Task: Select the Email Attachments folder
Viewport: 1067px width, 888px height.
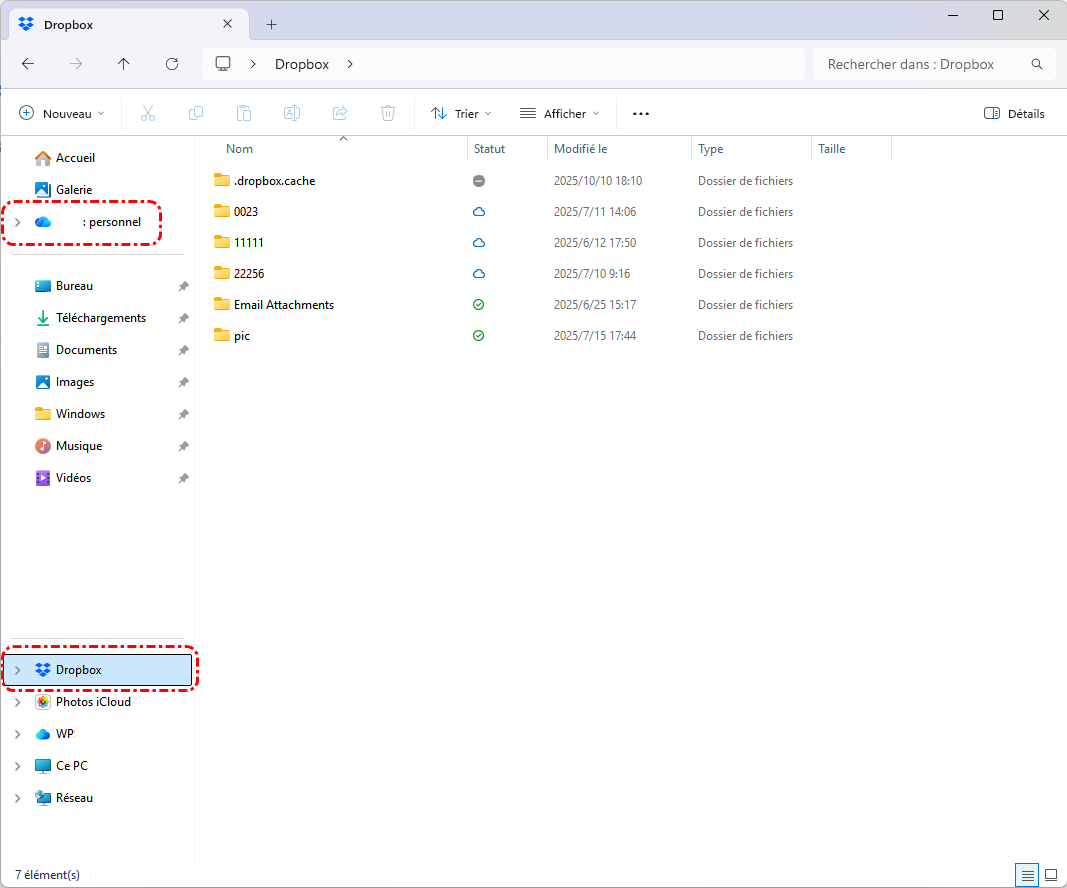Action: [x=283, y=305]
